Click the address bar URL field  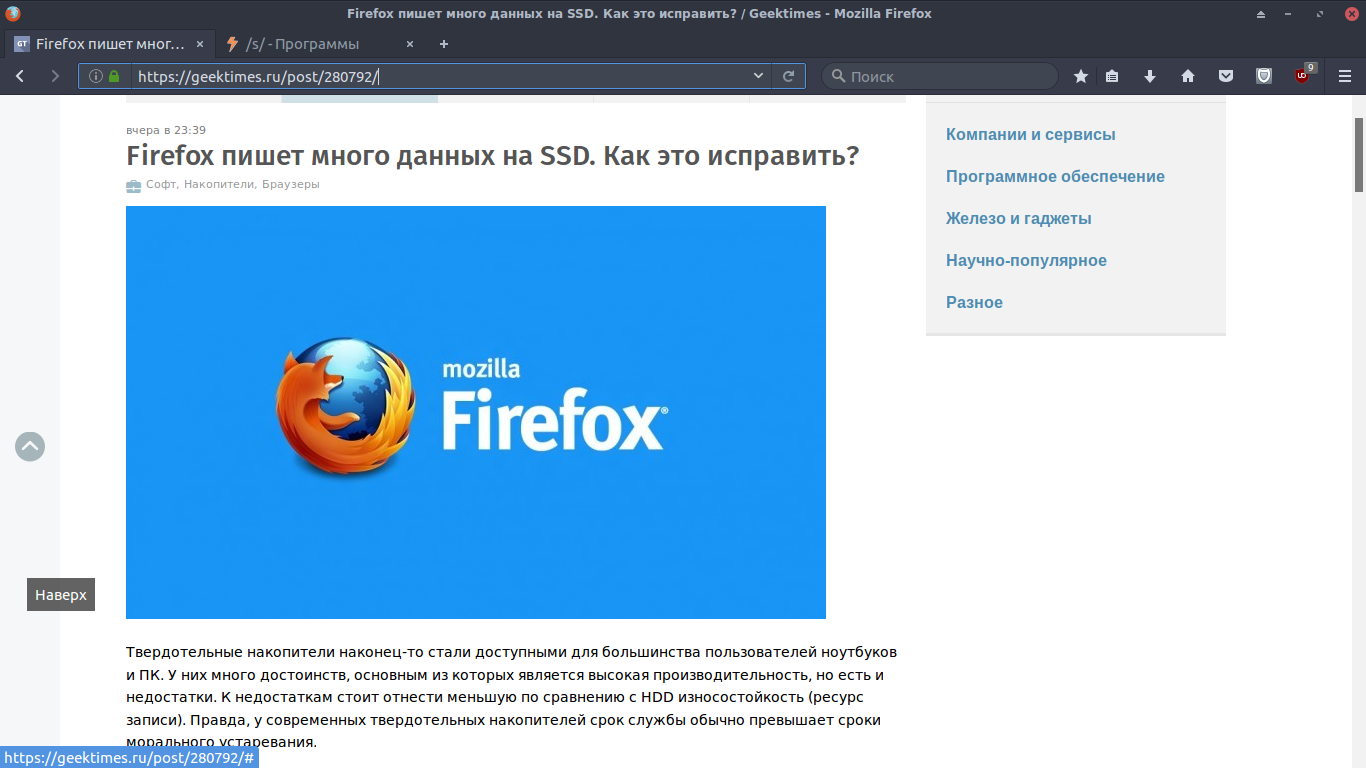[x=440, y=76]
